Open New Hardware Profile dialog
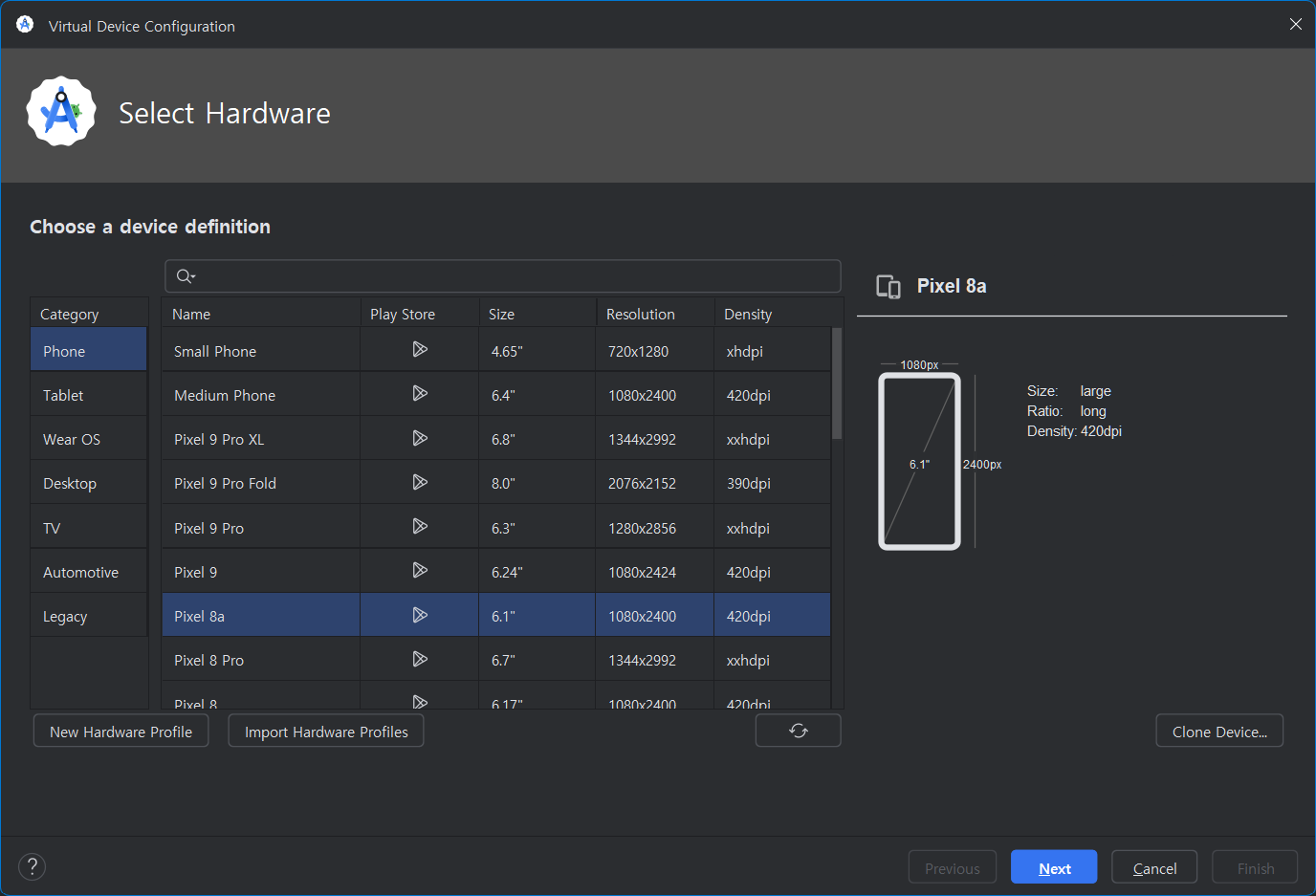 [121, 731]
